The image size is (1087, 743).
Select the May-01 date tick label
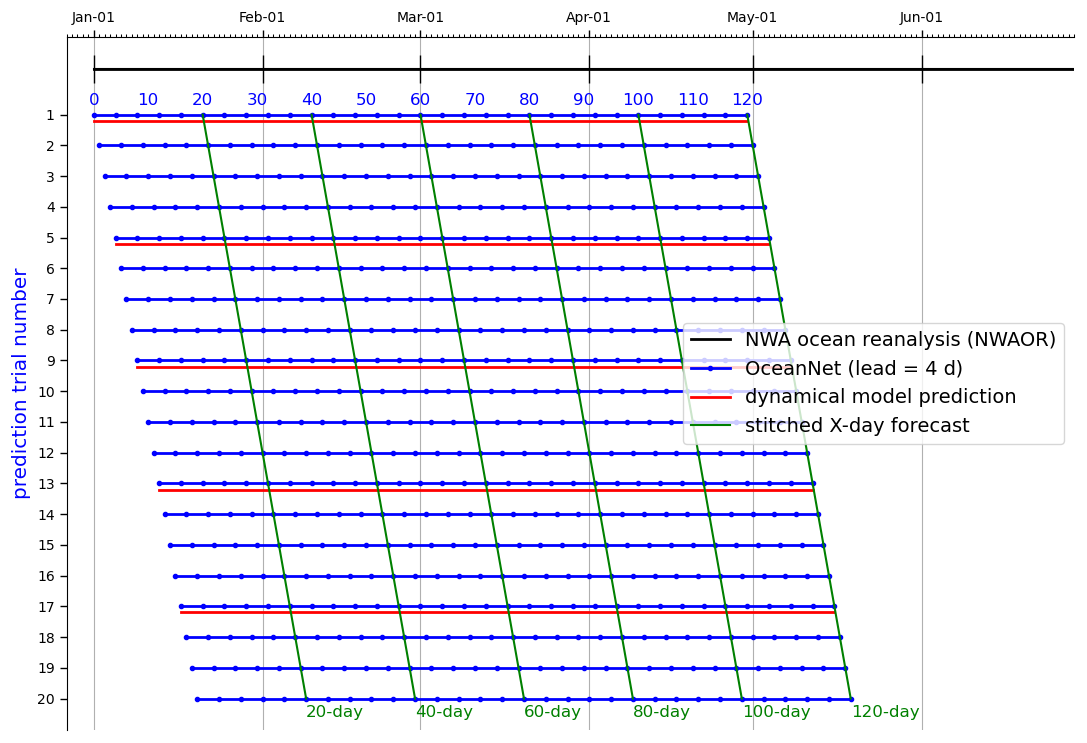752,17
